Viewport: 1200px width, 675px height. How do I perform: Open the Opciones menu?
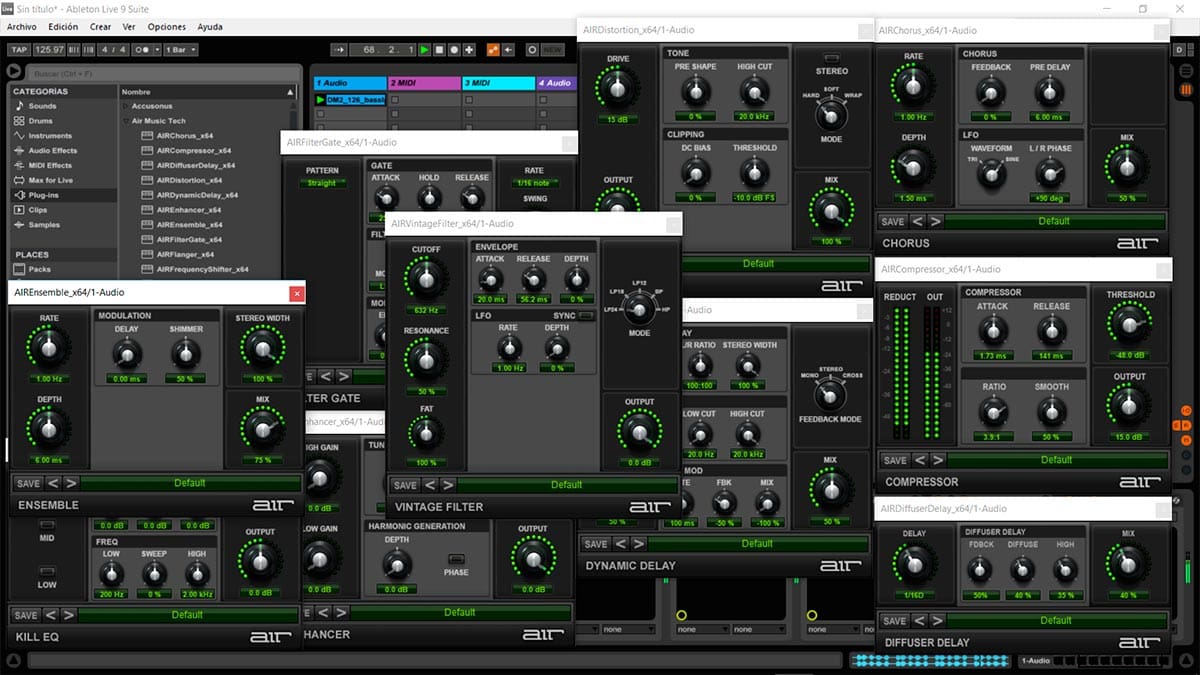[x=167, y=27]
